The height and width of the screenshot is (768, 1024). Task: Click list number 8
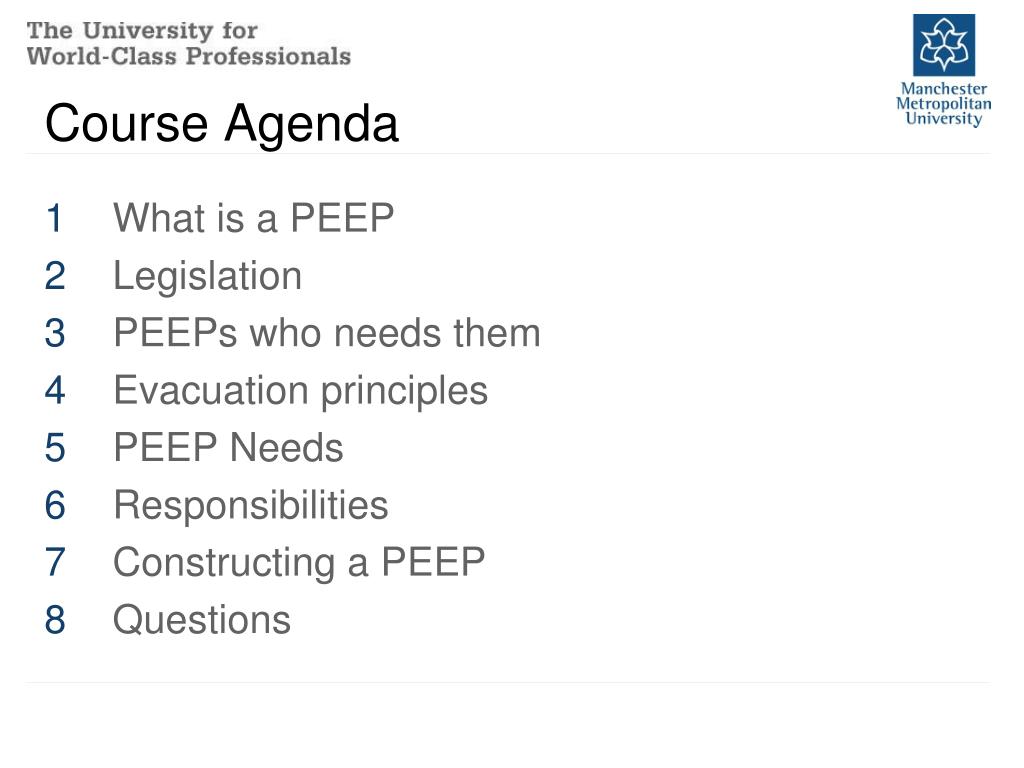point(55,620)
